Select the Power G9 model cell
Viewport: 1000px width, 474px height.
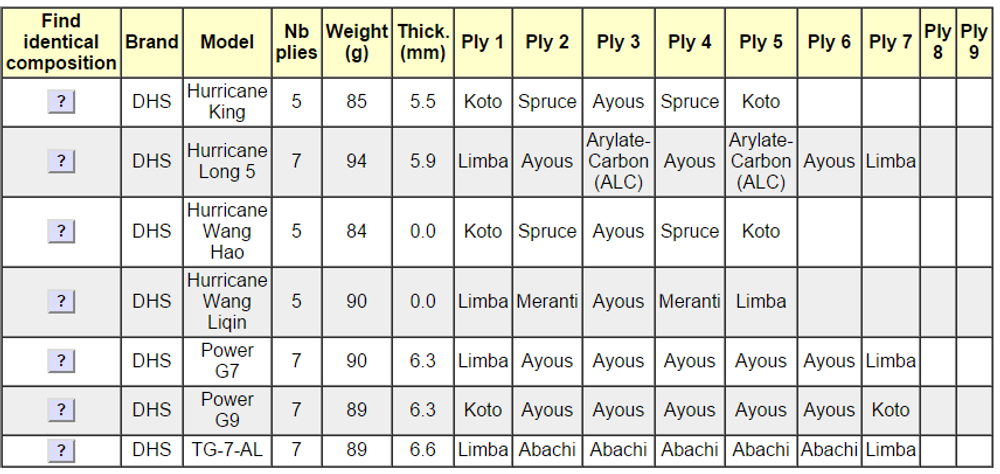227,410
